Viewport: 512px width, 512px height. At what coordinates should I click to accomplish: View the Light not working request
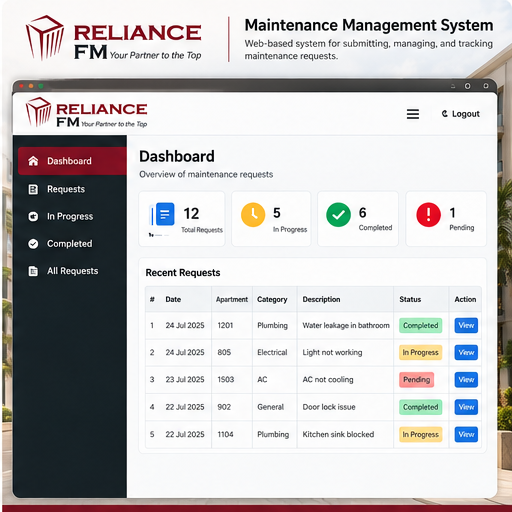pyautogui.click(x=466, y=353)
